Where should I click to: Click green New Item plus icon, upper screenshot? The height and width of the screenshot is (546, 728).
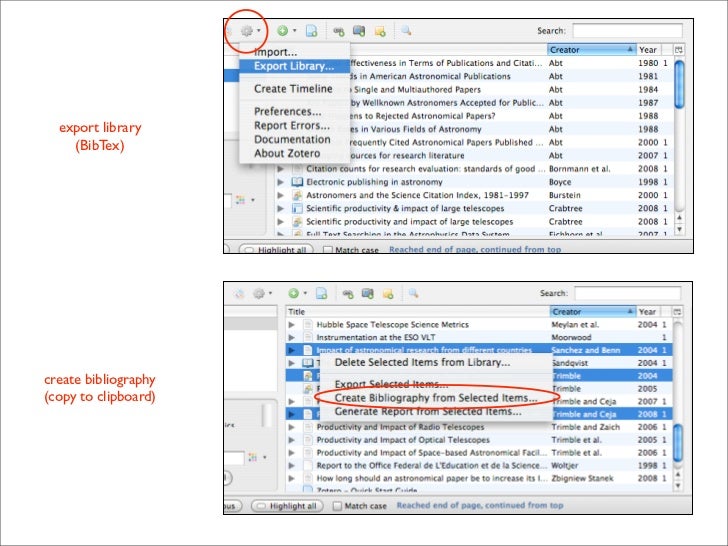point(282,31)
